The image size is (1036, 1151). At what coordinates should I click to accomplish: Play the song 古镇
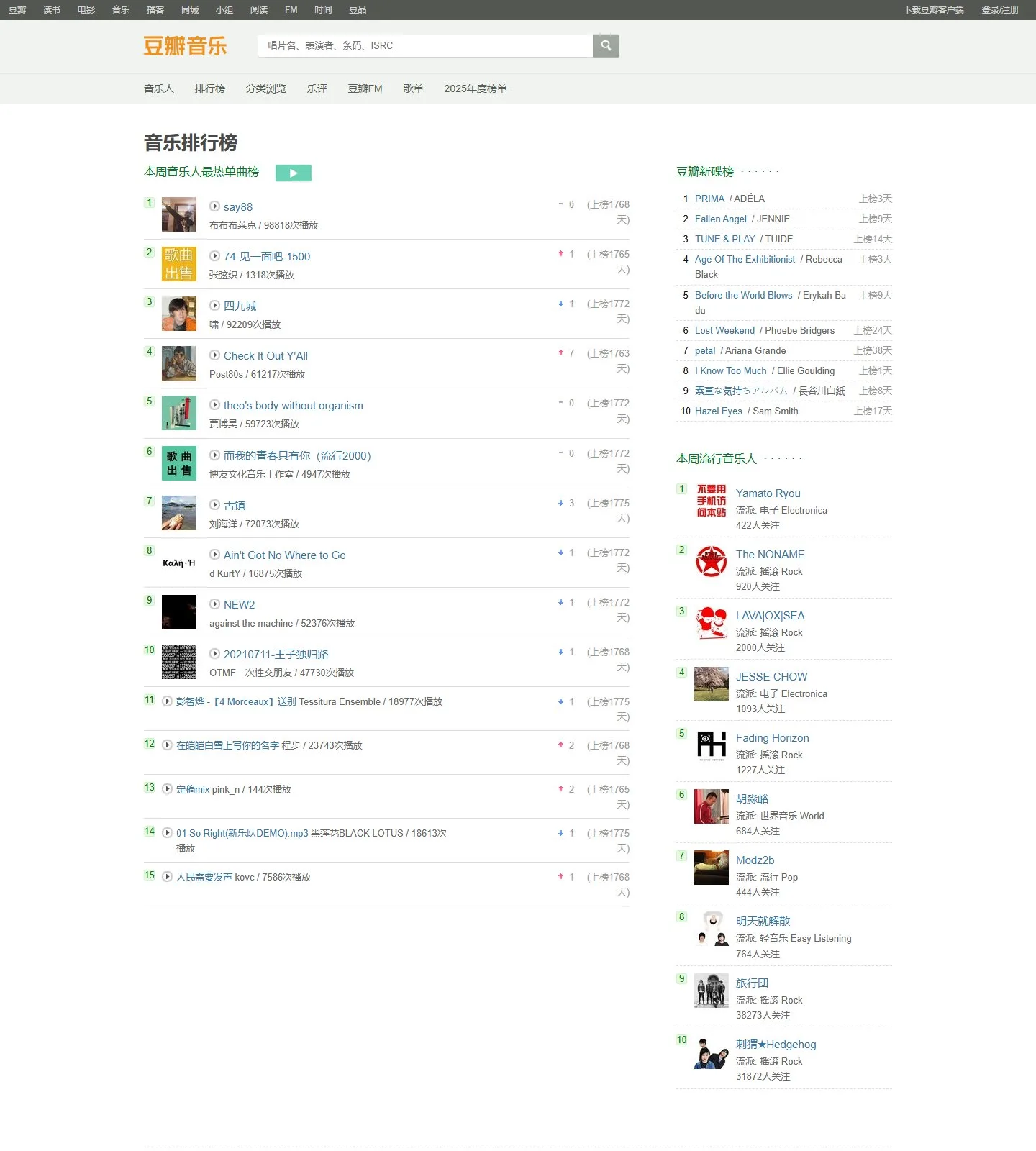pos(214,505)
